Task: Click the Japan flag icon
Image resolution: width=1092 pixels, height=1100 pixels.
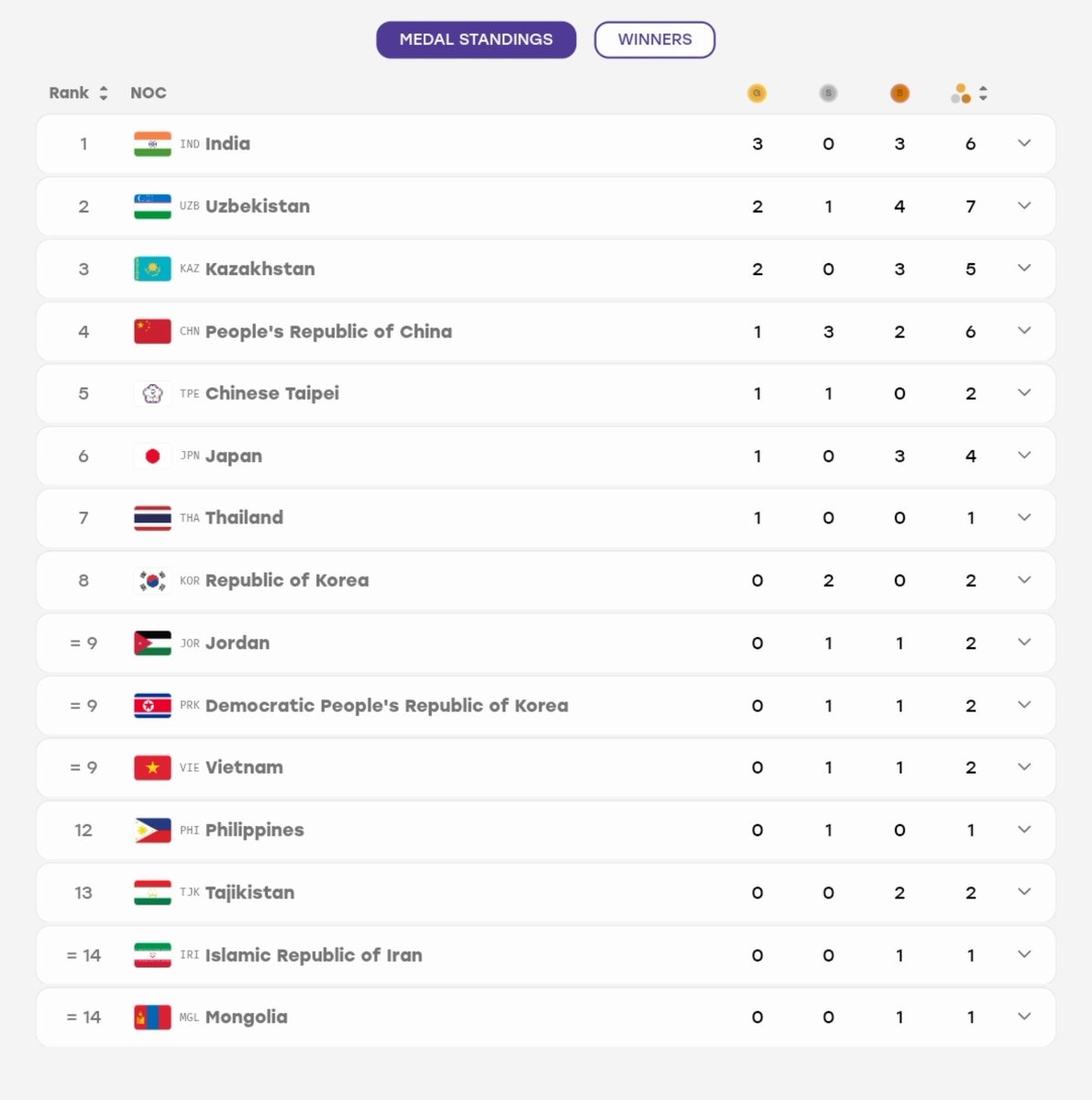Action: click(152, 456)
